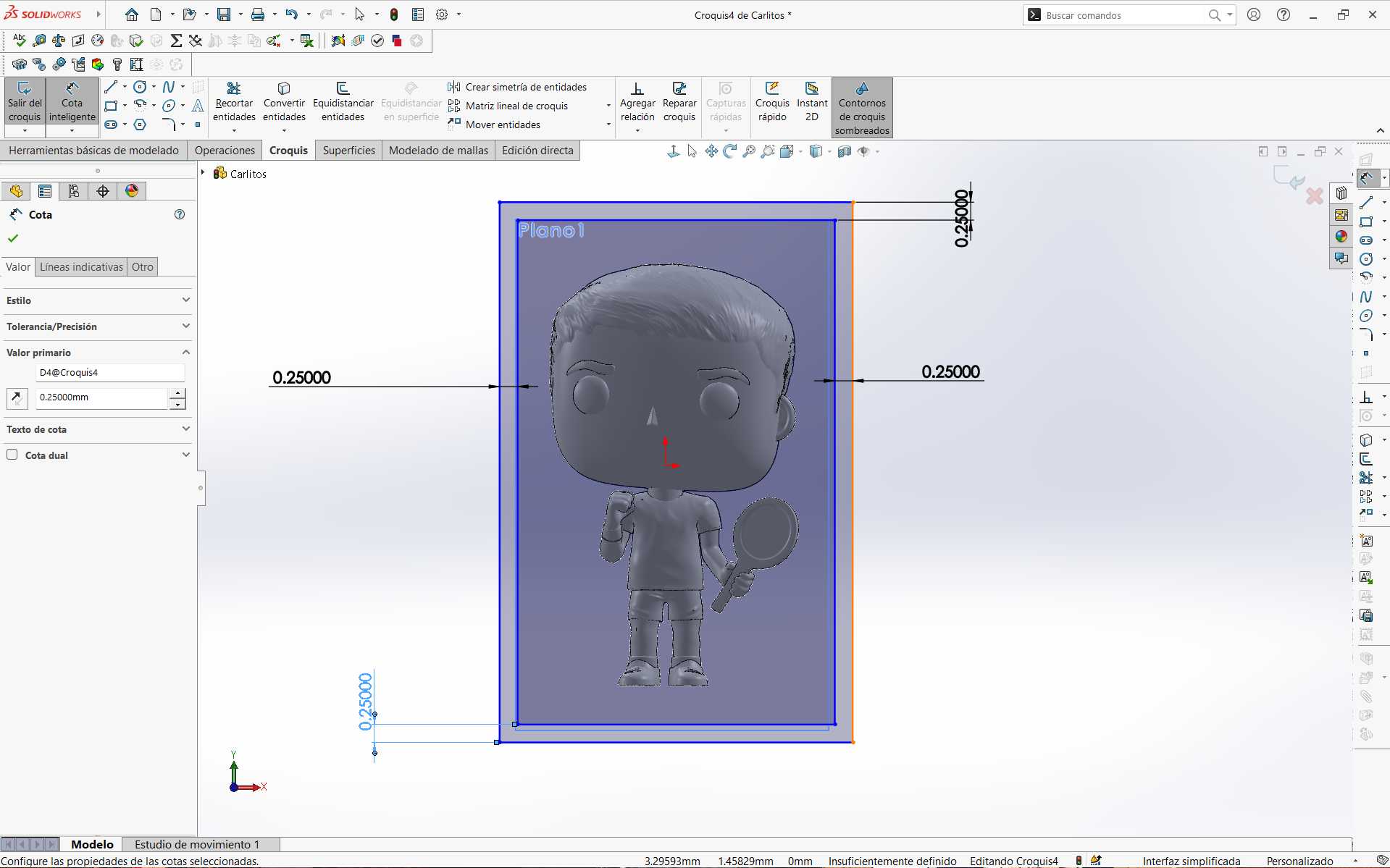The image size is (1390, 868).
Task: Switch to Modelado de mallas tab
Action: point(438,151)
